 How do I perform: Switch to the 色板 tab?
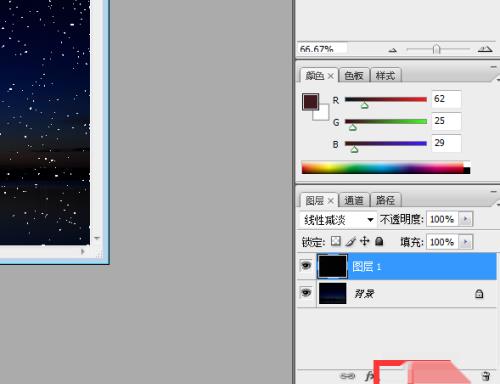354,75
